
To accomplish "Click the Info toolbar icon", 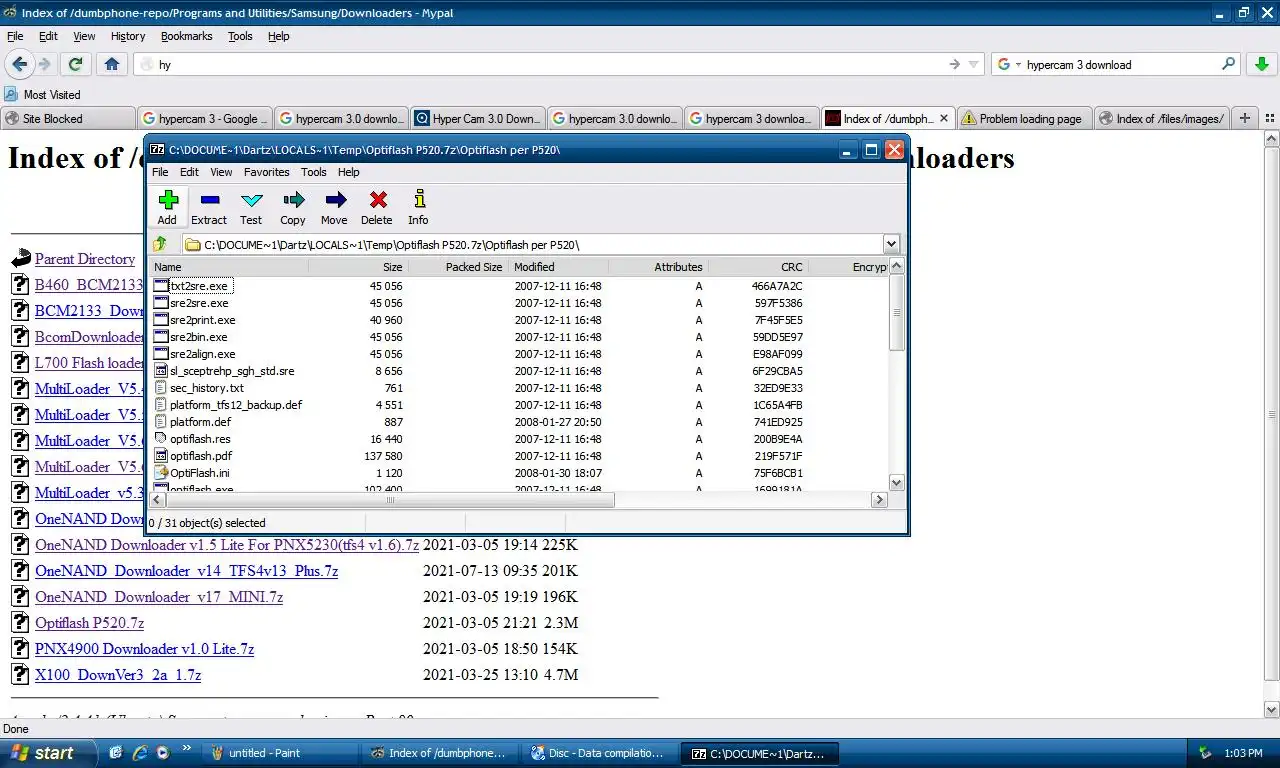I will [418, 207].
